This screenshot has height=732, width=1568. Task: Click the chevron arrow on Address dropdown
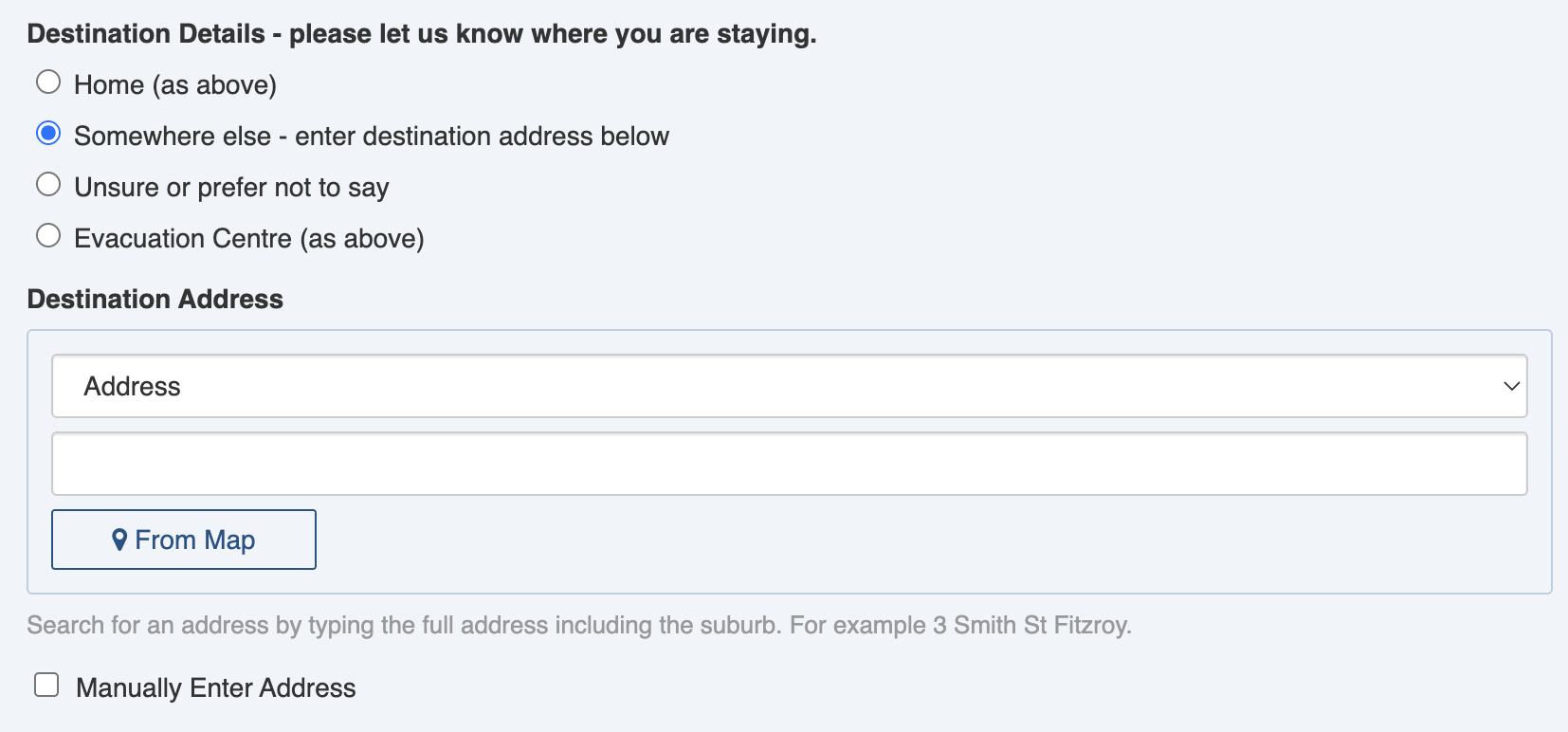pos(1511,386)
